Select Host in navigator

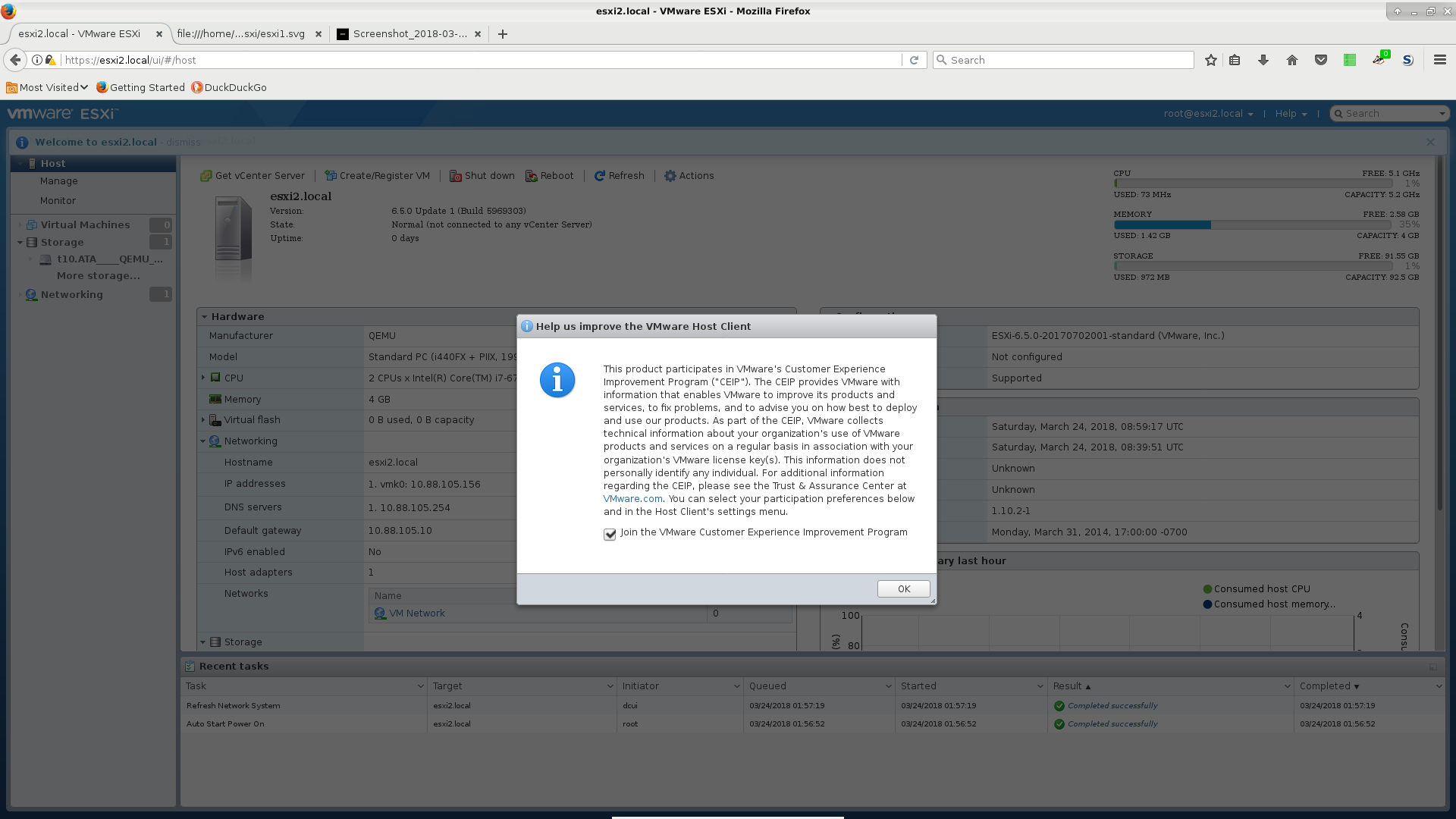(93, 163)
